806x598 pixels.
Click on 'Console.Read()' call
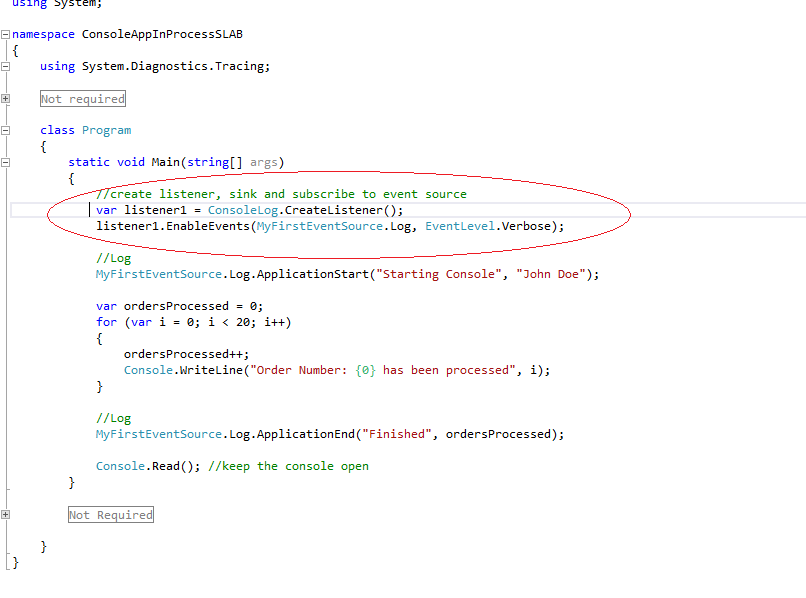tap(145, 466)
